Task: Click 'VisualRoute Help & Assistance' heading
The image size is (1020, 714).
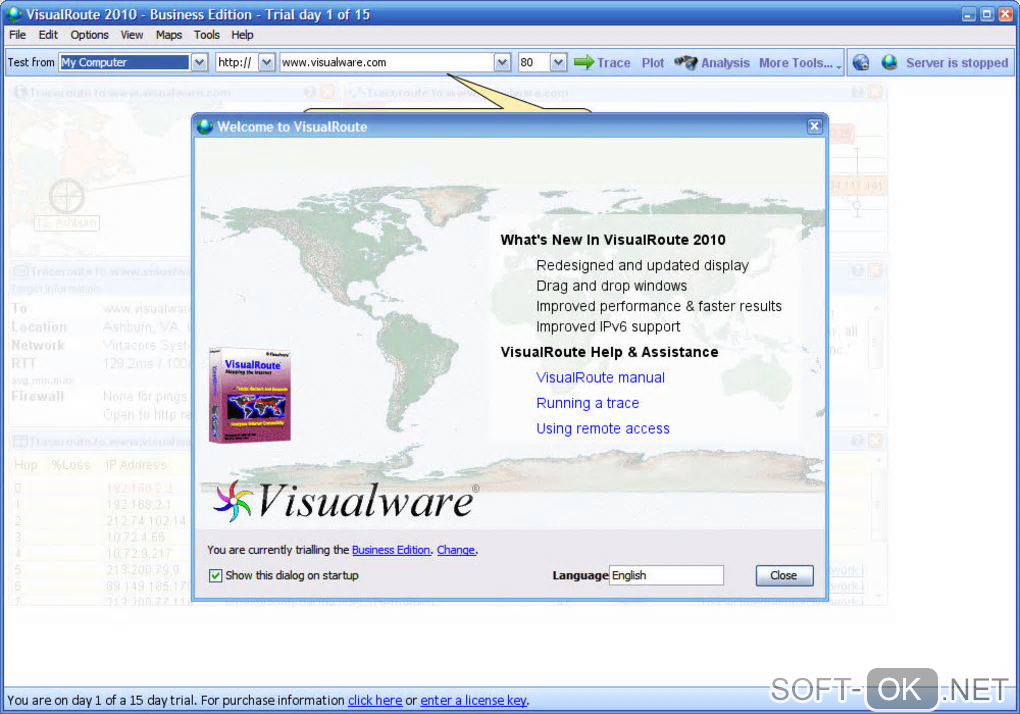Action: (x=610, y=352)
